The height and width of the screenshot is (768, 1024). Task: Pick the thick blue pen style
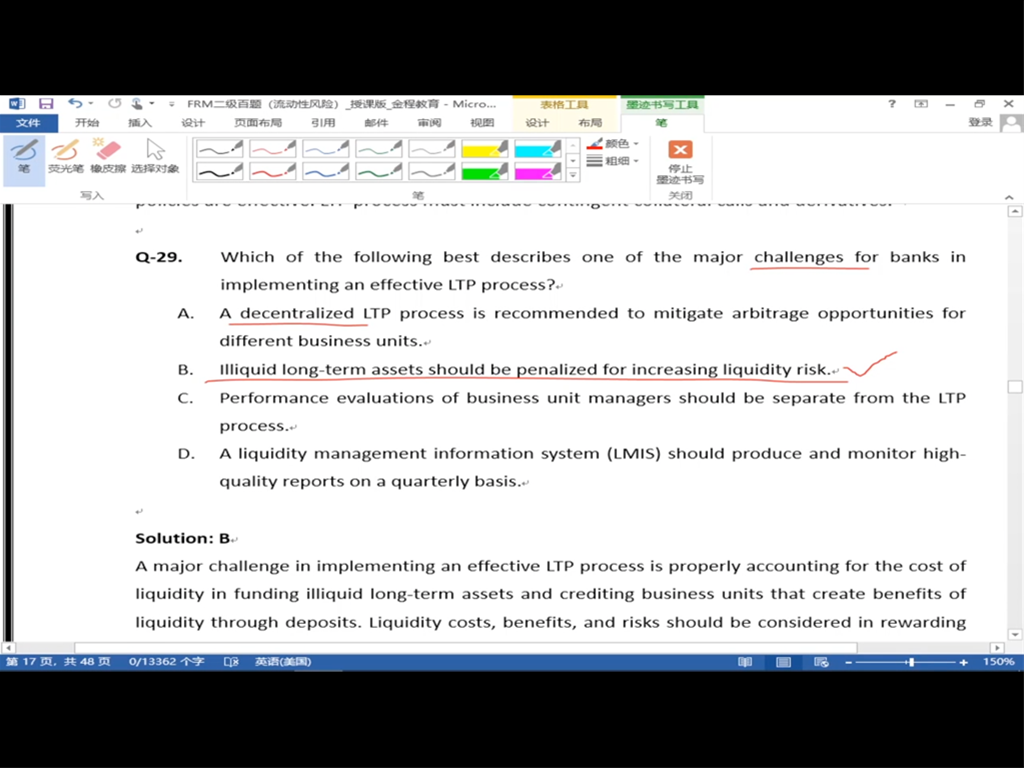[x=326, y=171]
